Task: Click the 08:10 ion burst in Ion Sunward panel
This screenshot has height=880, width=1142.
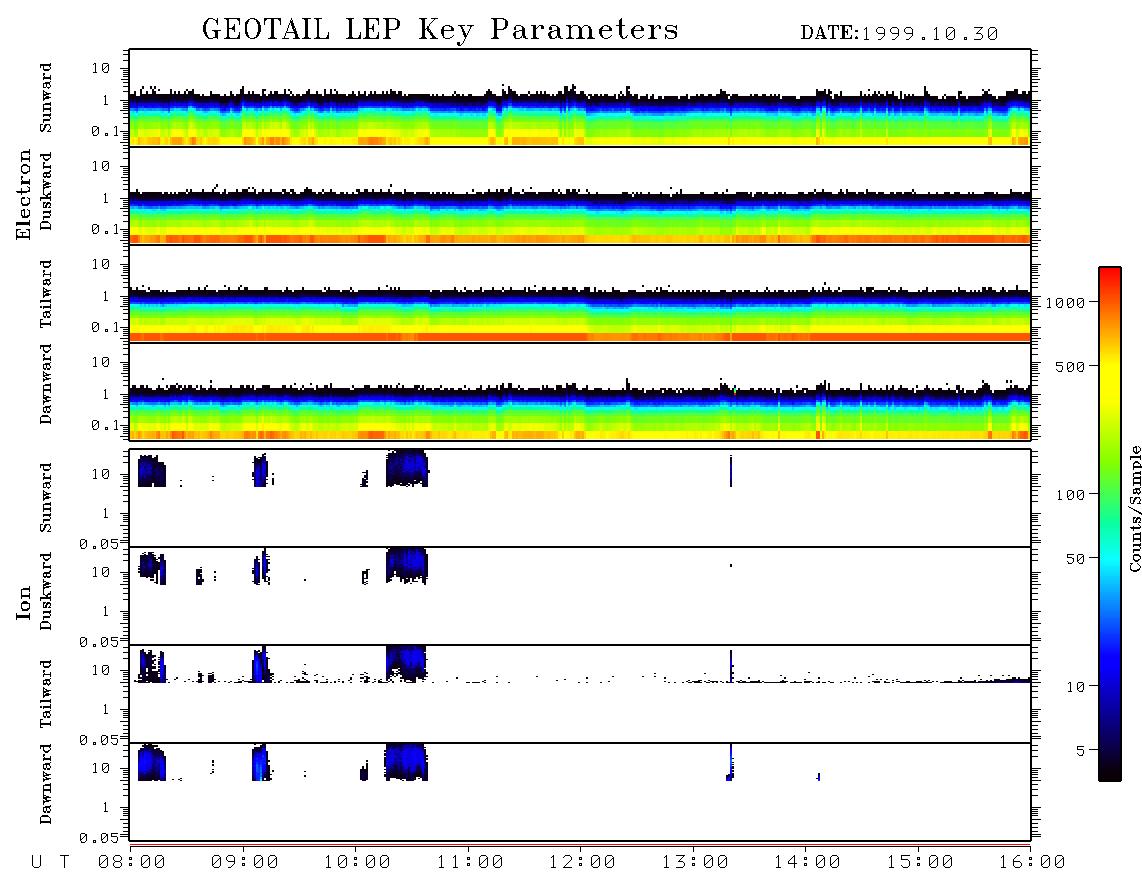Action: pos(151,471)
